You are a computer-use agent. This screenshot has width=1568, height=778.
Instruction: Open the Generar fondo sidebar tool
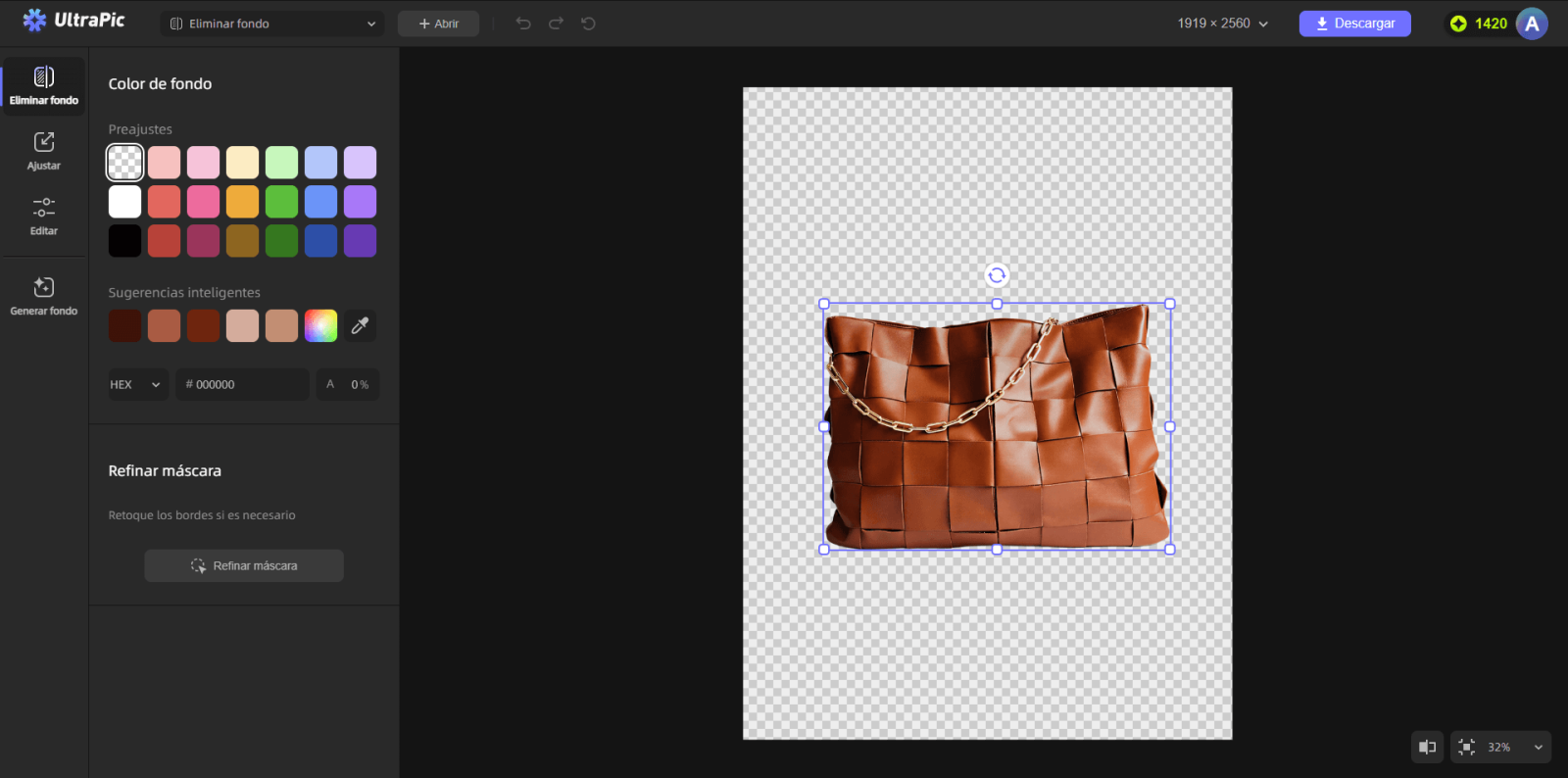44,296
